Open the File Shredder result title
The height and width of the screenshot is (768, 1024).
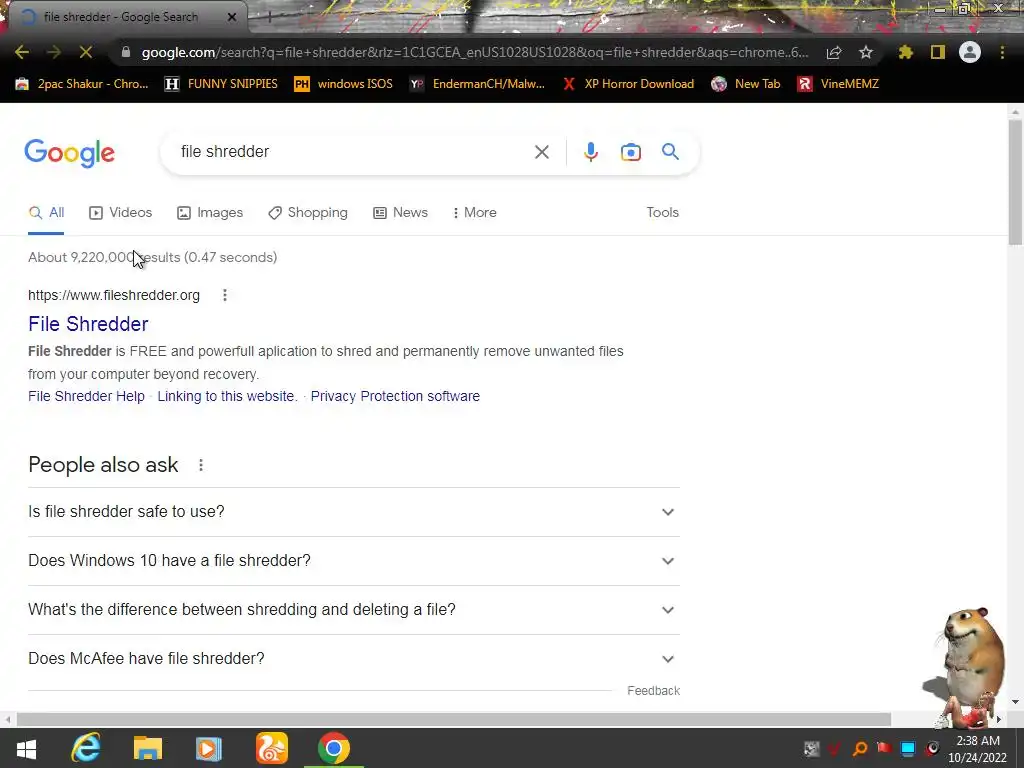[x=88, y=324]
